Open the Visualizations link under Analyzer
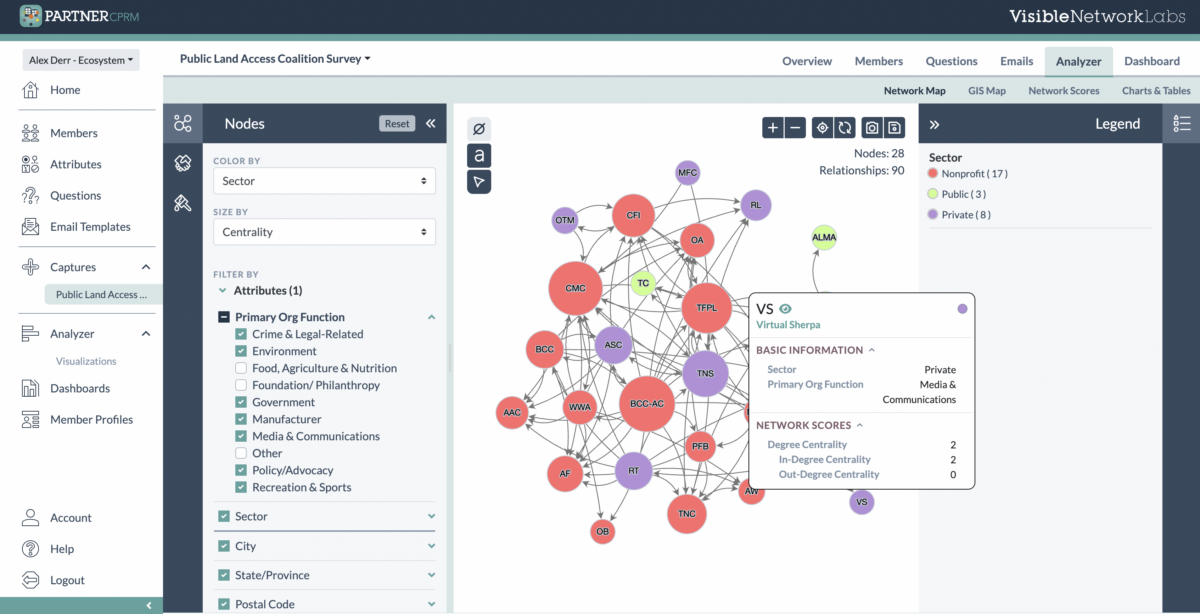The image size is (1200, 614). click(86, 361)
